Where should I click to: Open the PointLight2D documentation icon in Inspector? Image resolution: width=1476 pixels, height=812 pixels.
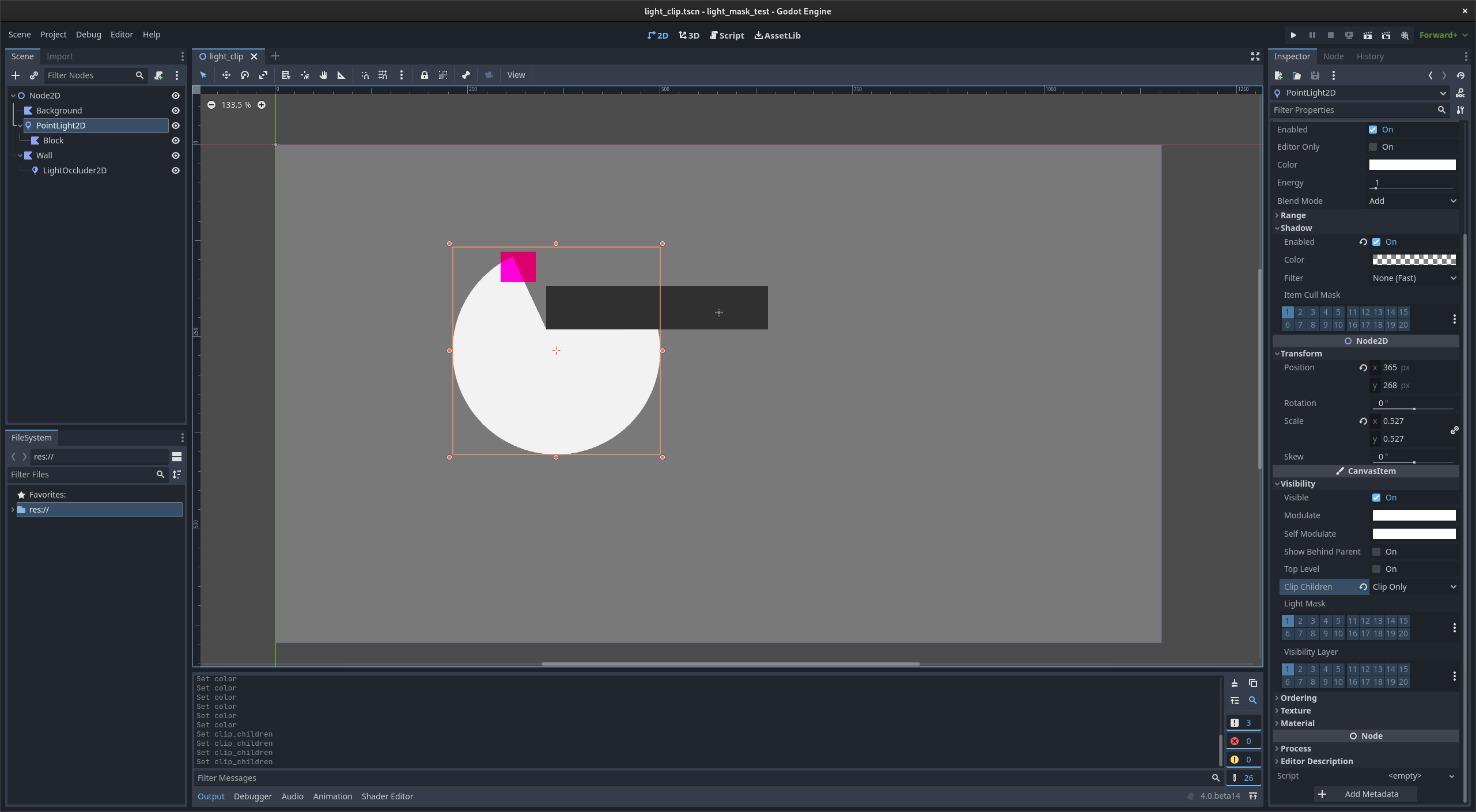coord(1460,93)
